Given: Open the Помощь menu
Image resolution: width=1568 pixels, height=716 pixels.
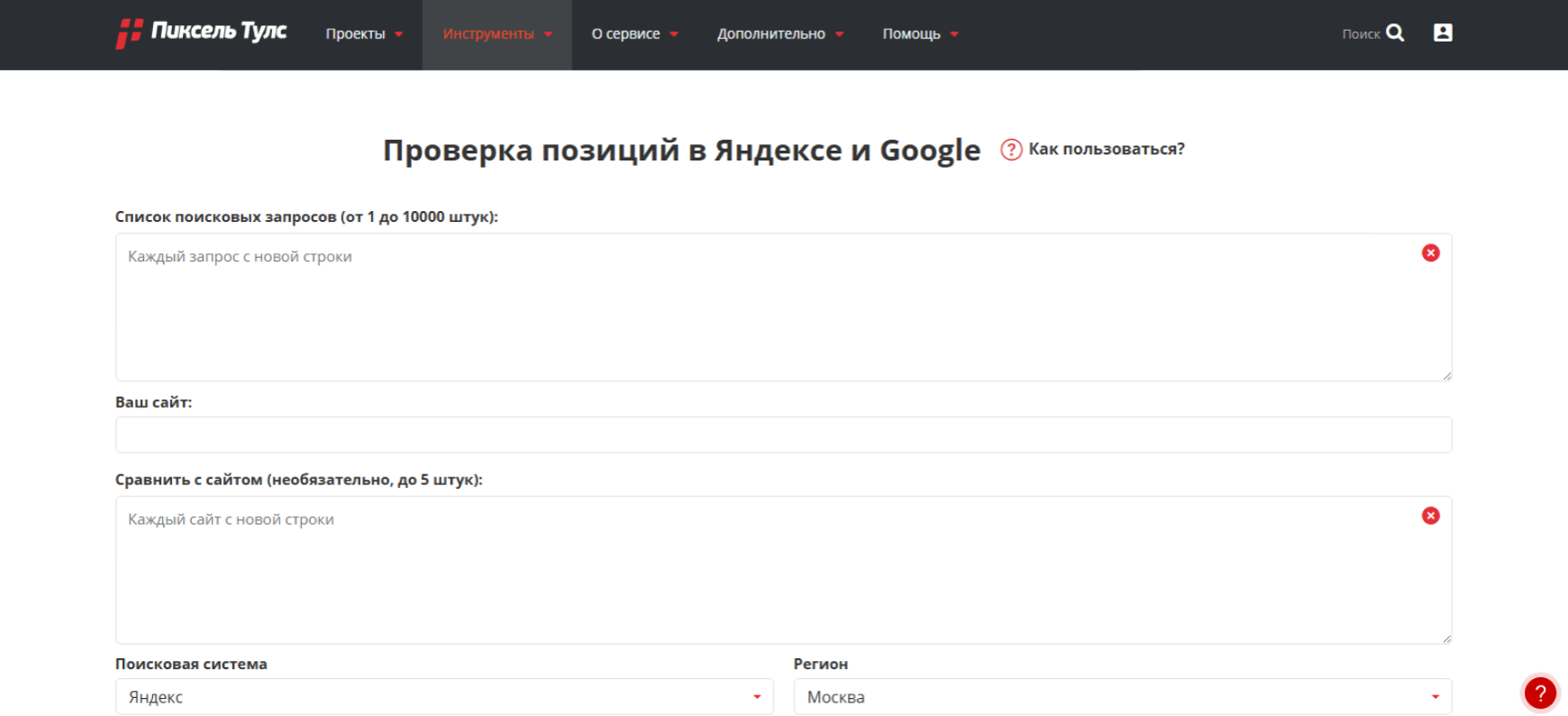Looking at the screenshot, I should click(x=920, y=34).
